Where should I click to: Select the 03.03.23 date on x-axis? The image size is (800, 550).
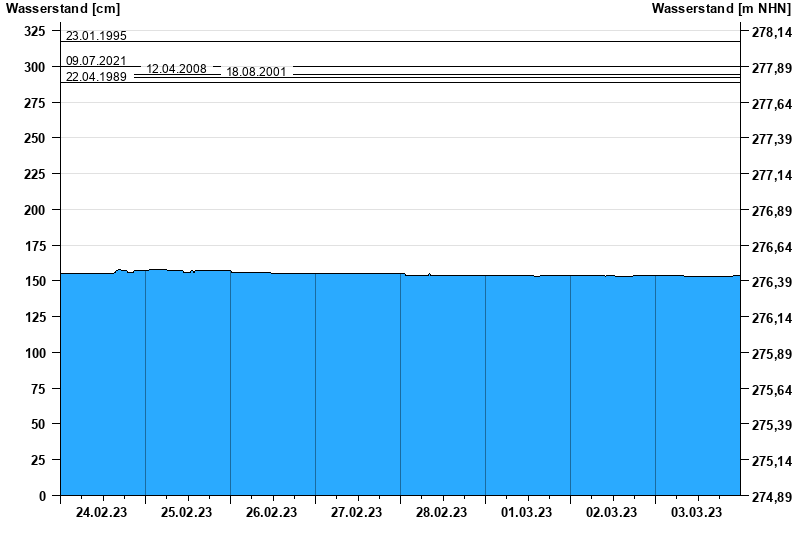pos(697,513)
